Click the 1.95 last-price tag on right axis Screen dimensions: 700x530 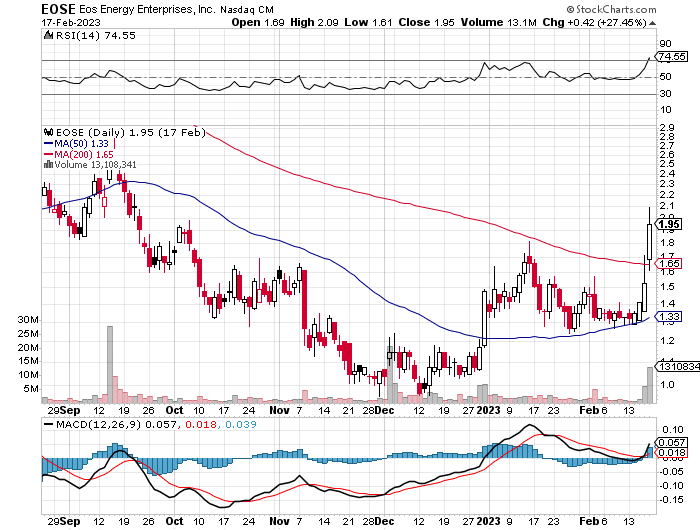tap(668, 224)
